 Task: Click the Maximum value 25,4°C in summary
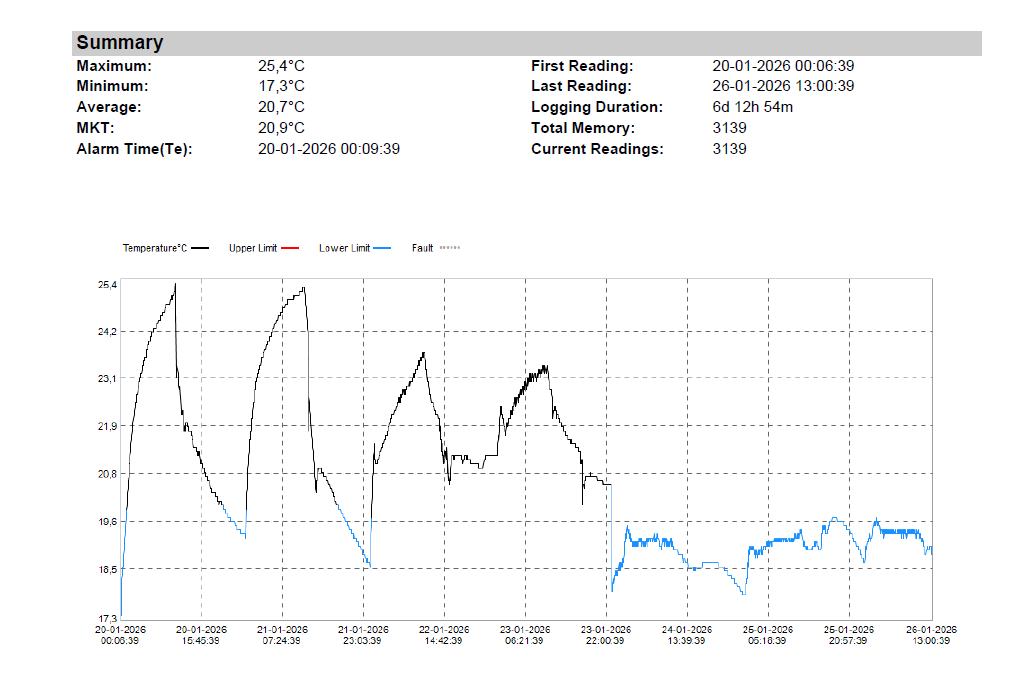coord(281,66)
